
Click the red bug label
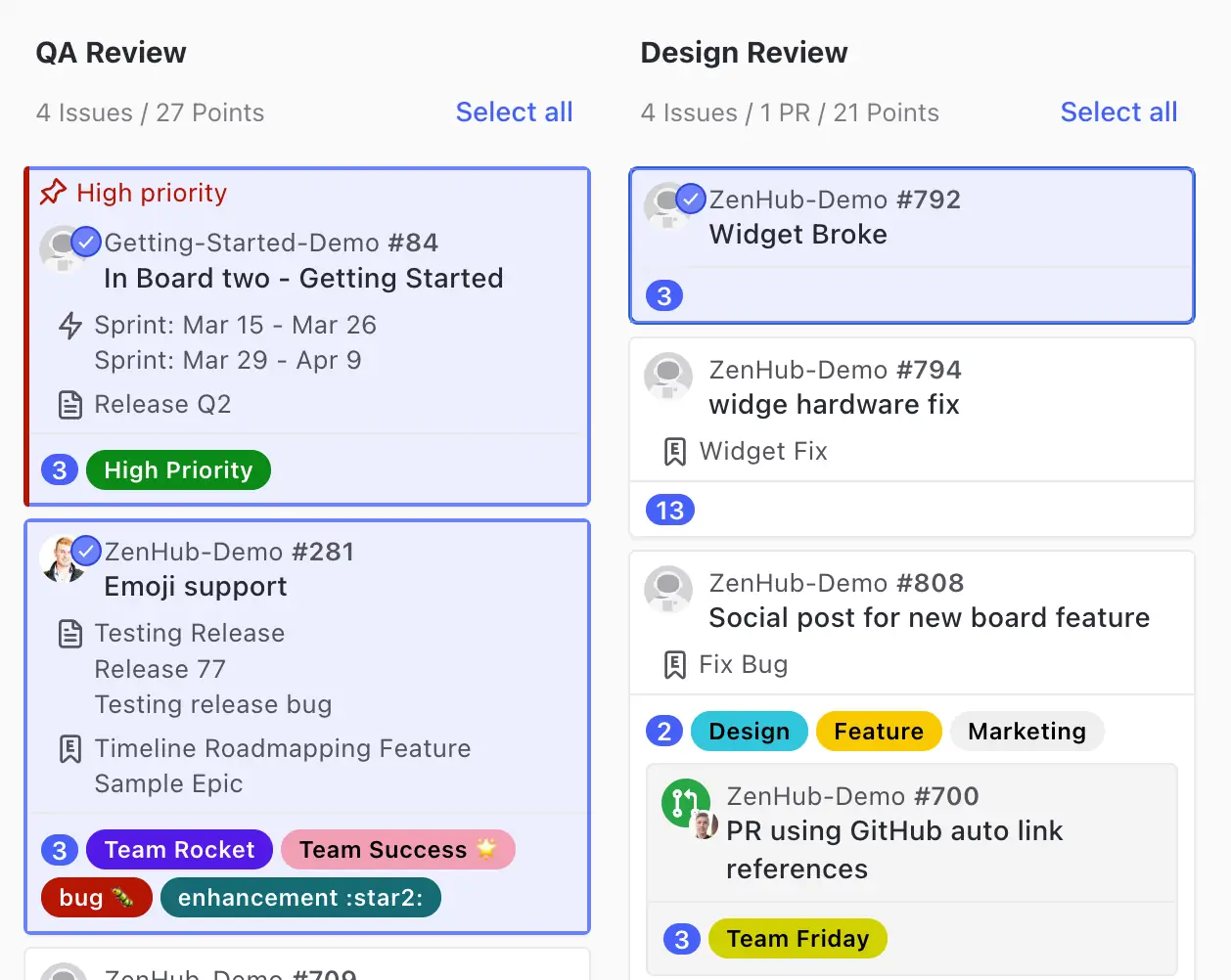point(96,898)
